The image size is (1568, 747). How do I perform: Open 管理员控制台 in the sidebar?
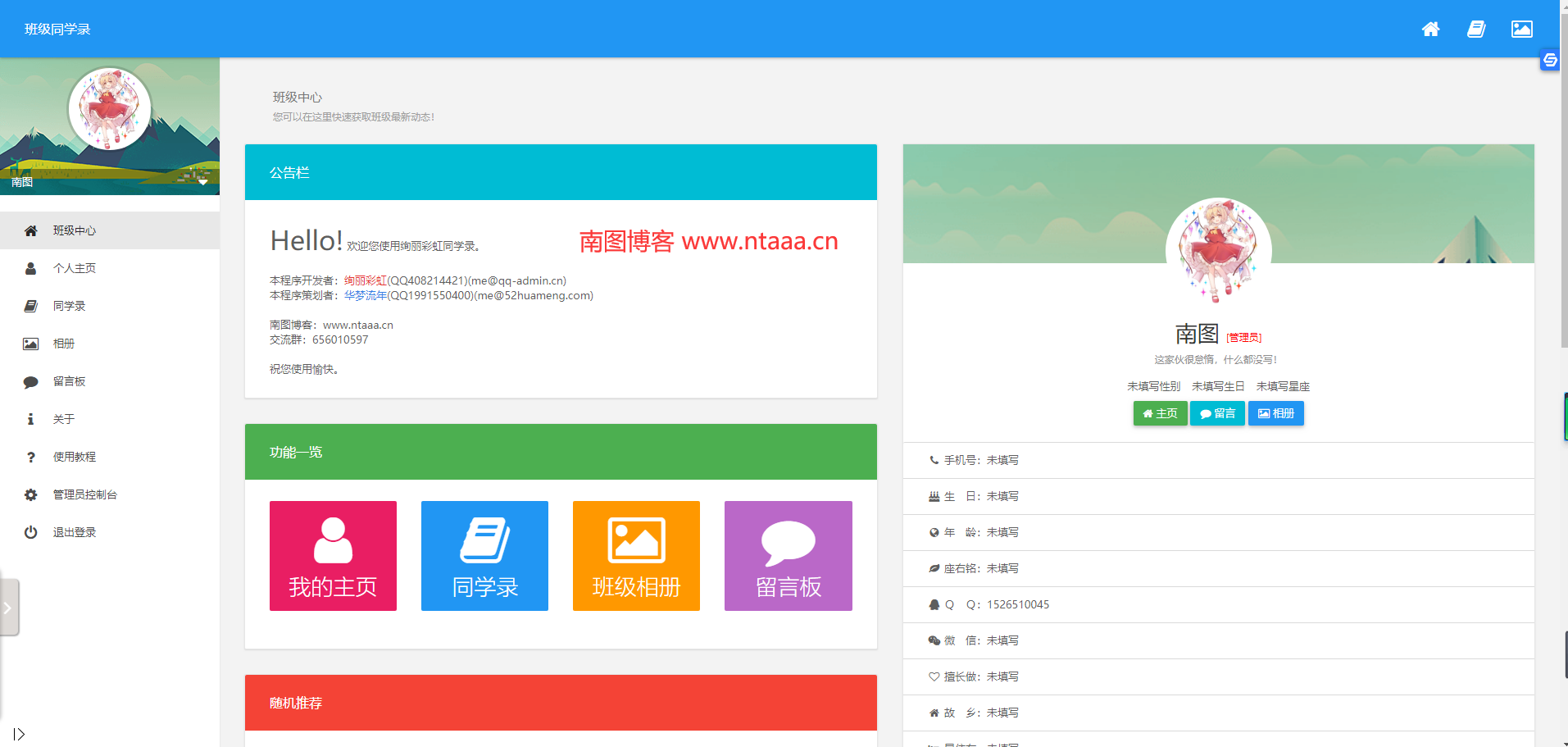[84, 494]
